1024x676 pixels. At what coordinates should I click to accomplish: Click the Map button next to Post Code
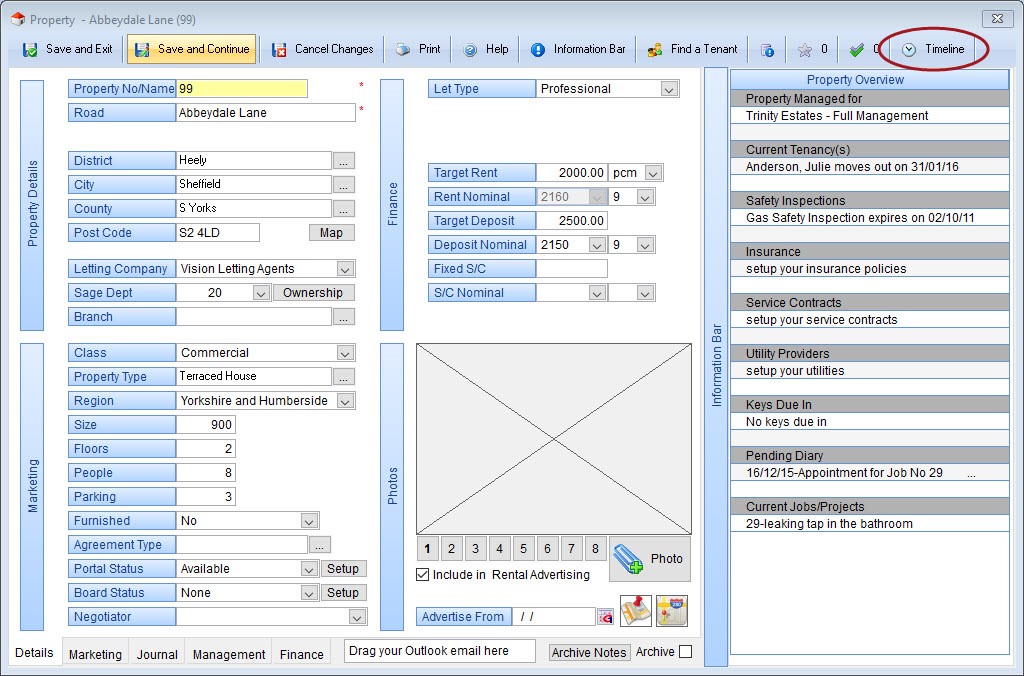point(331,233)
